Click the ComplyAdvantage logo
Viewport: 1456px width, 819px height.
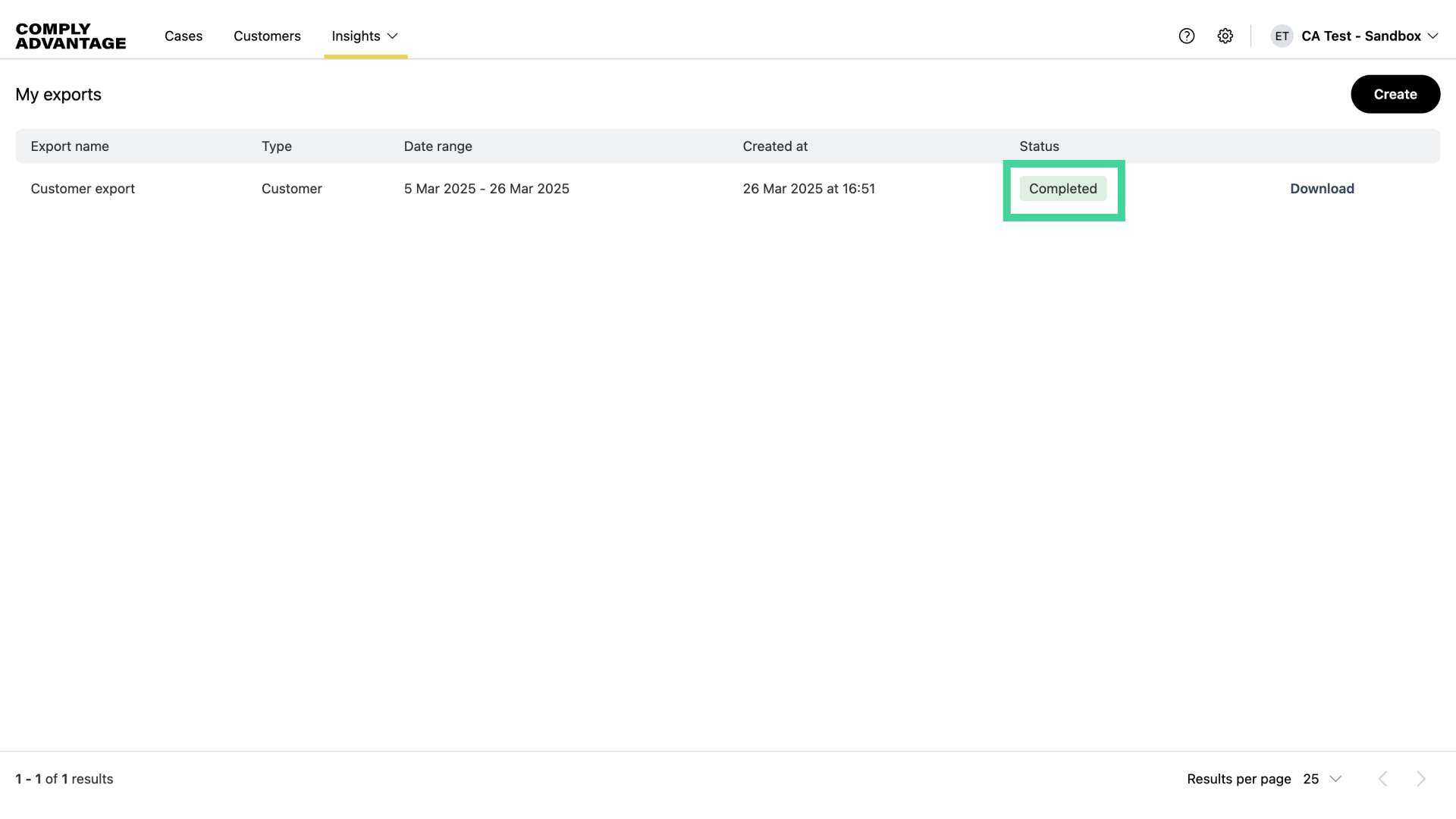tap(71, 36)
